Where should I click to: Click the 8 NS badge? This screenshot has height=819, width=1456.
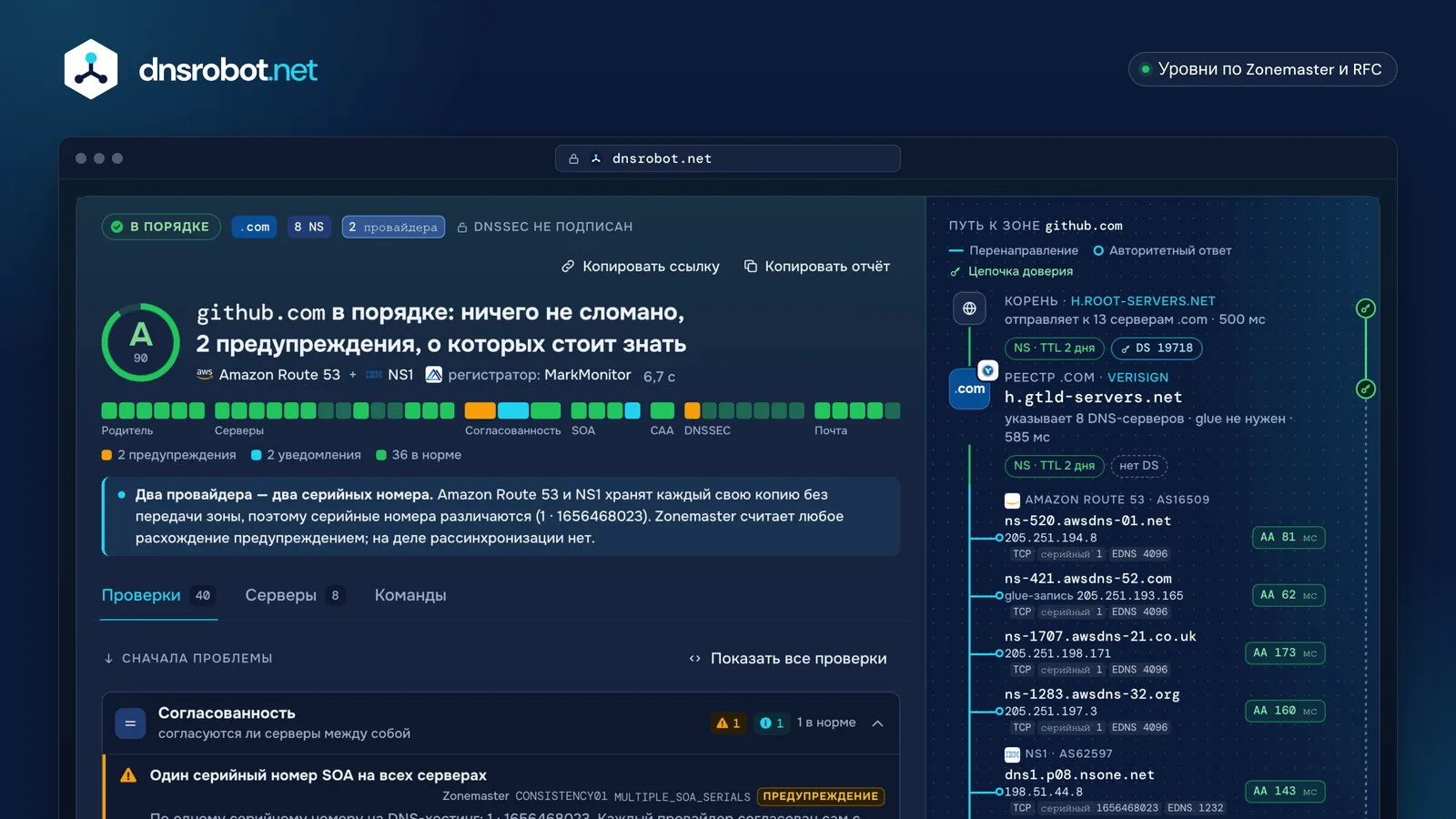click(x=309, y=227)
